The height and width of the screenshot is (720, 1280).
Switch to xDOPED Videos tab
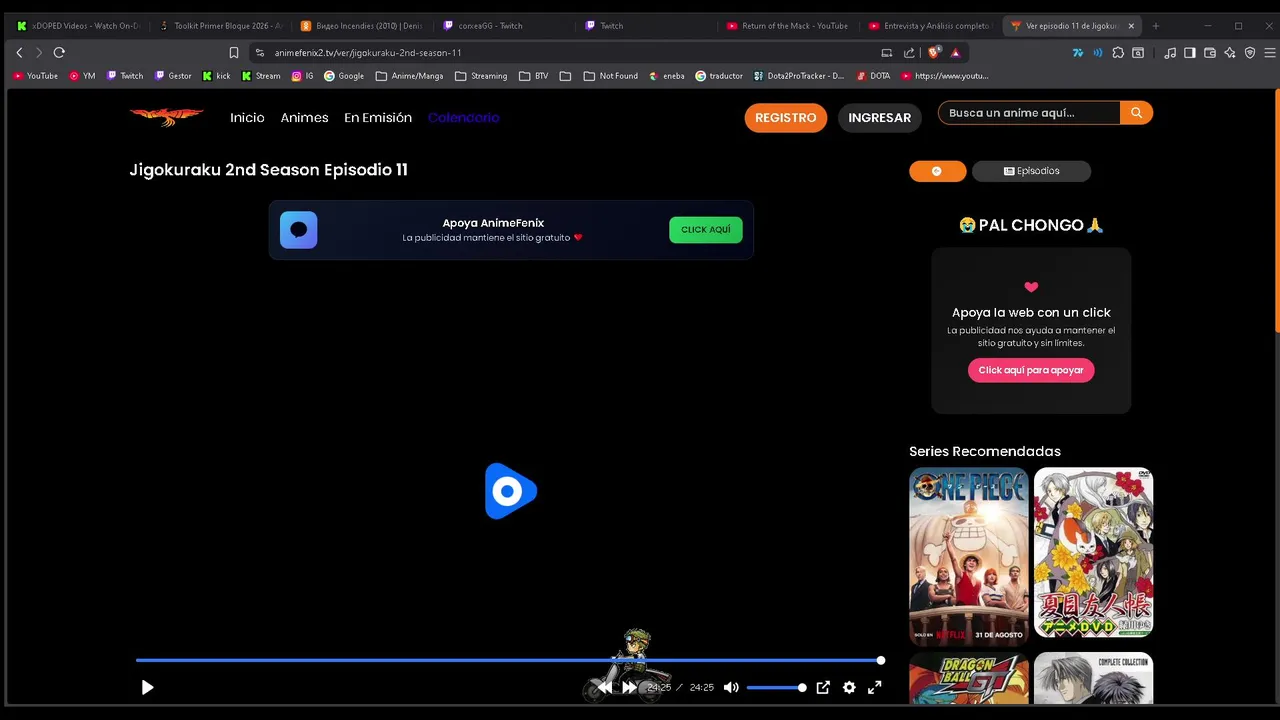(x=78, y=26)
